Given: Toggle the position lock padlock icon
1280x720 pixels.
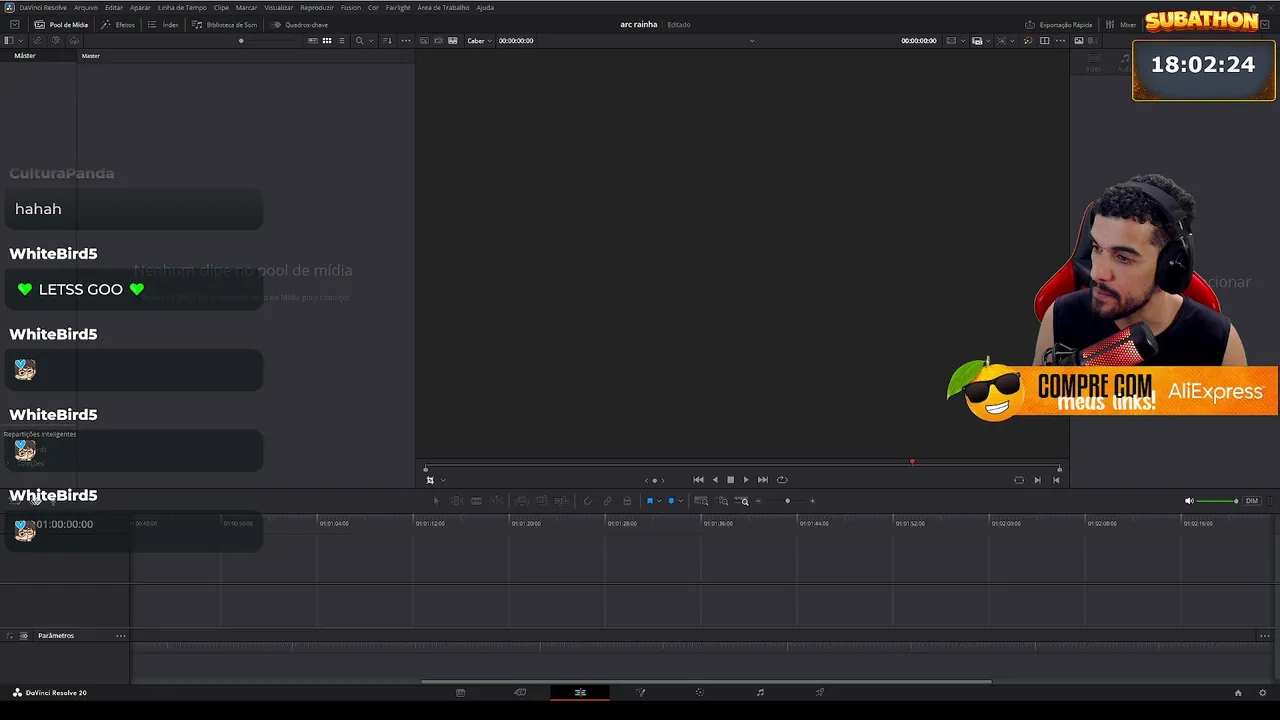Looking at the screenshot, I should coord(627,501).
